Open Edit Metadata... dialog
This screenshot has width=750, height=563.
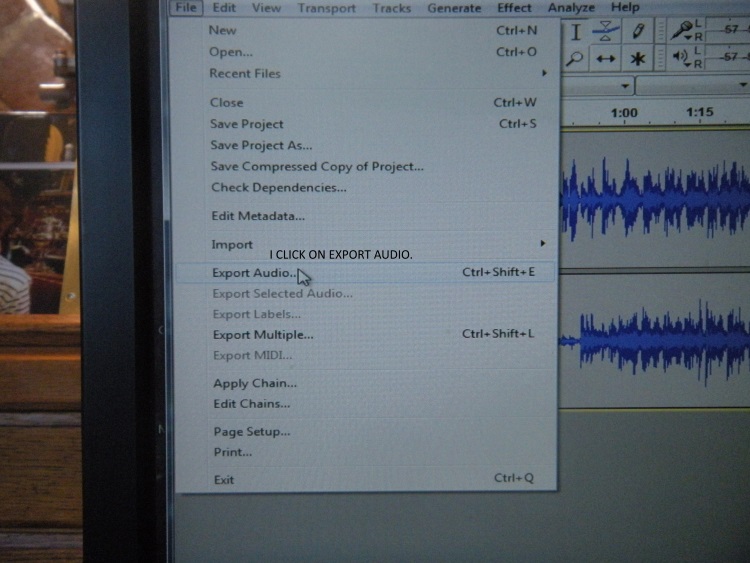point(366,216)
